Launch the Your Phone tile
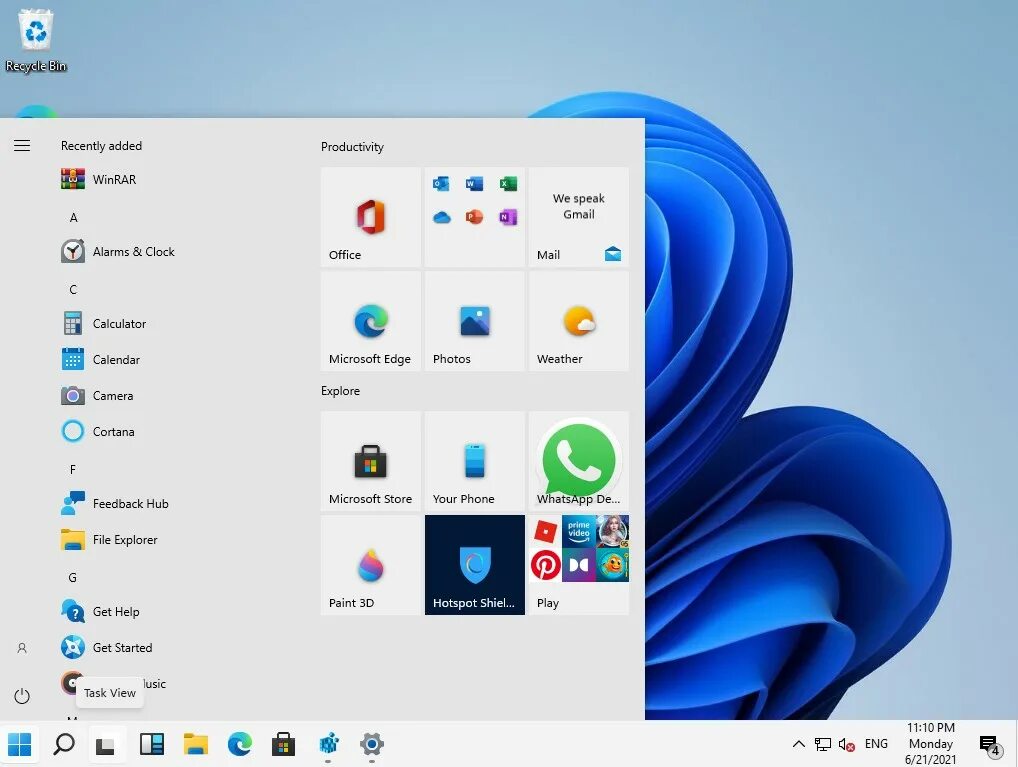This screenshot has width=1018, height=767. coord(475,461)
